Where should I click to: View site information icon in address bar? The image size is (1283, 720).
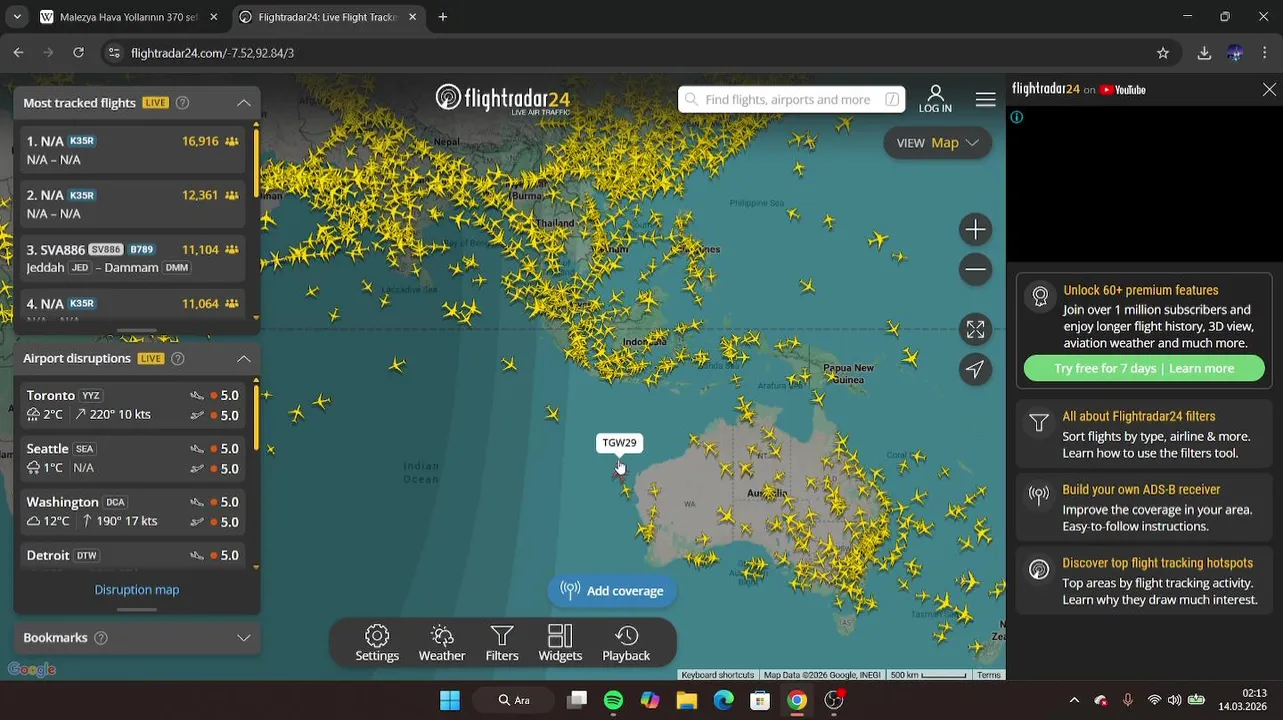[x=114, y=53]
